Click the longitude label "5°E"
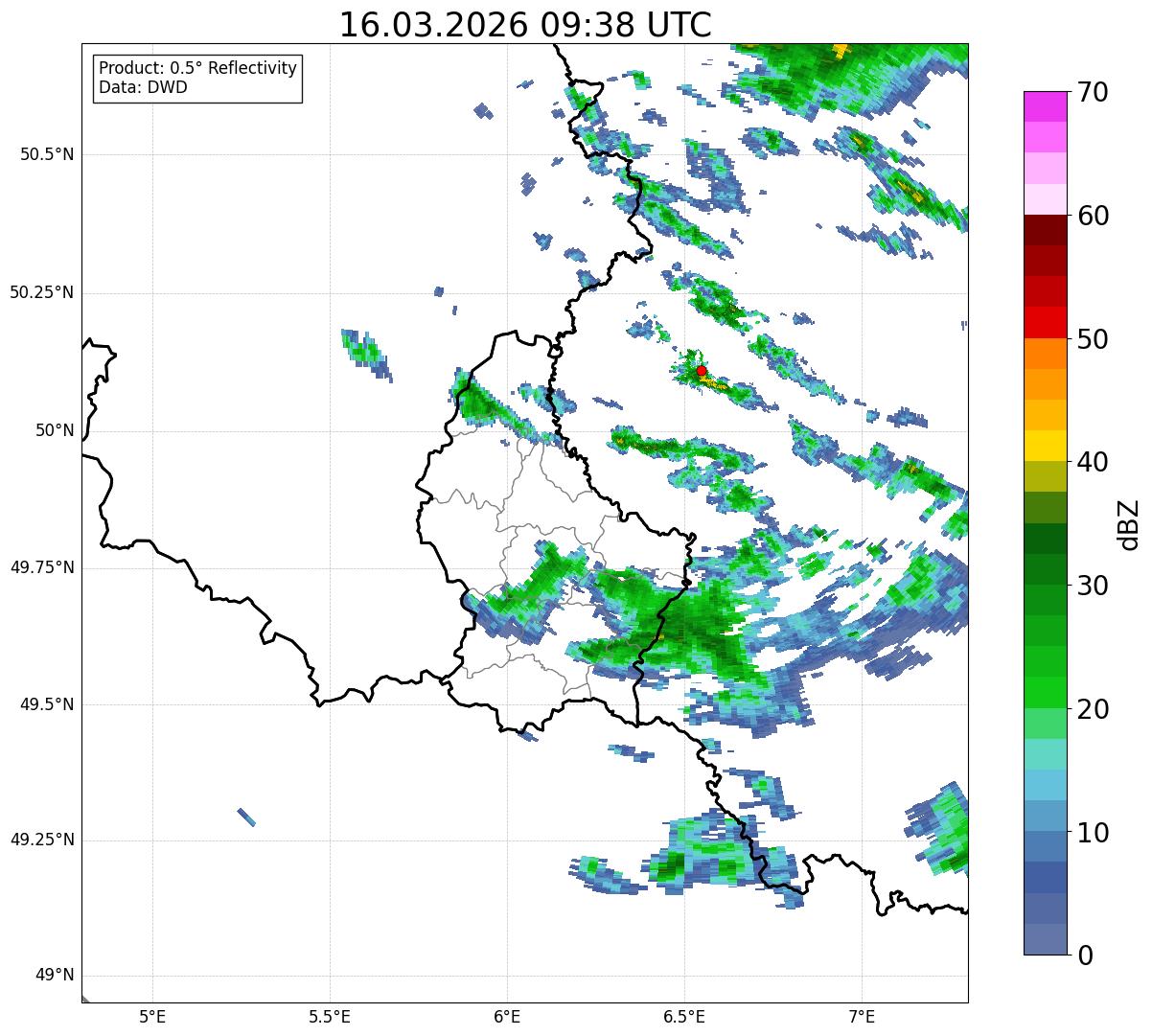The height and width of the screenshot is (1036, 1152). click(152, 1017)
